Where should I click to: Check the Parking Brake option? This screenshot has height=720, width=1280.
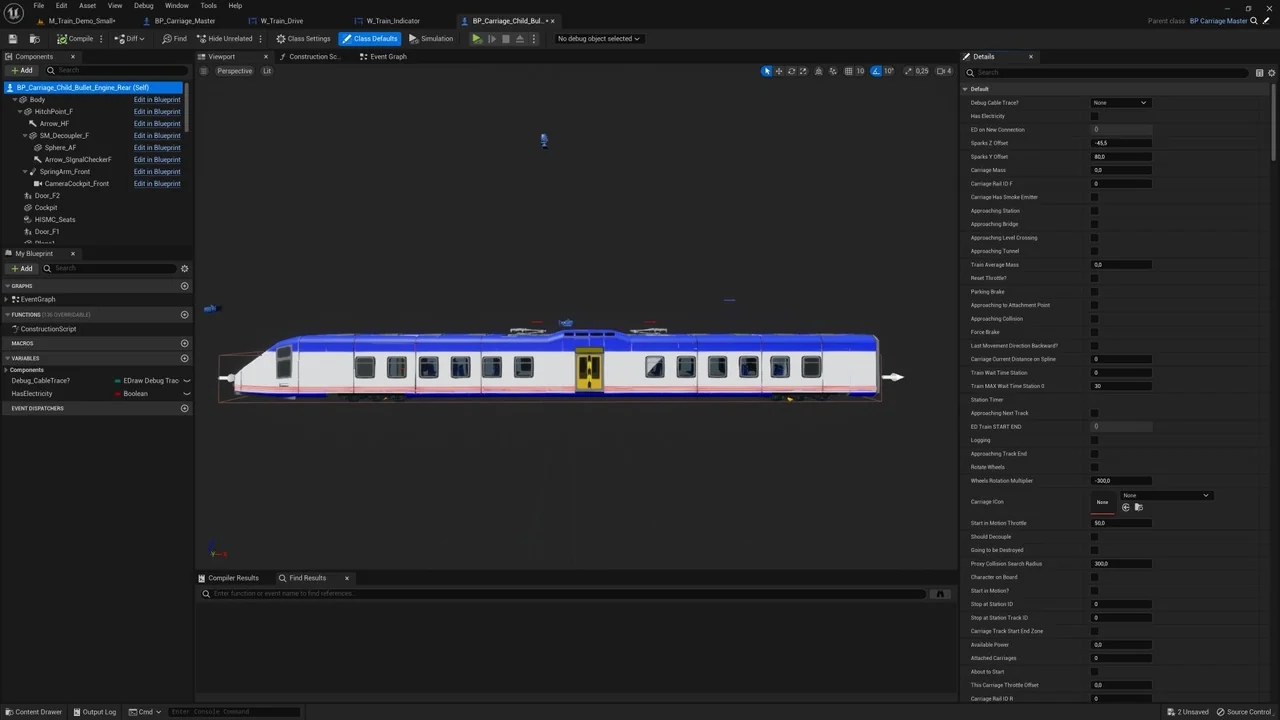point(1095,291)
